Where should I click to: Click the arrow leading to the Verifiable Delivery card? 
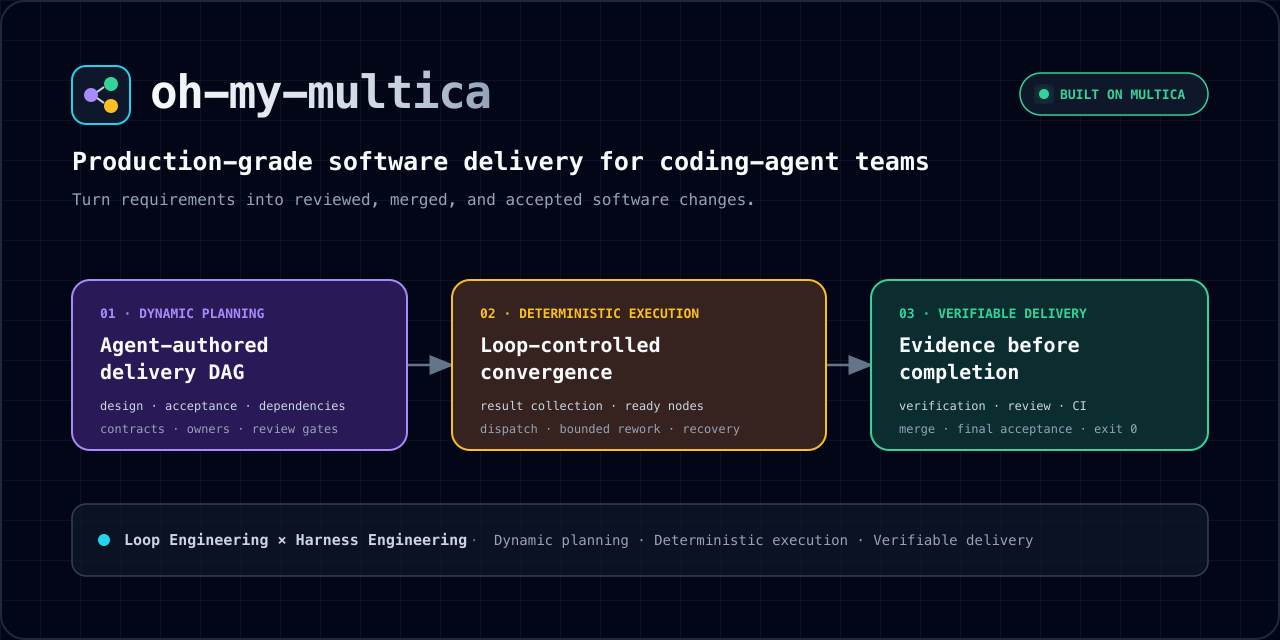[x=849, y=365]
